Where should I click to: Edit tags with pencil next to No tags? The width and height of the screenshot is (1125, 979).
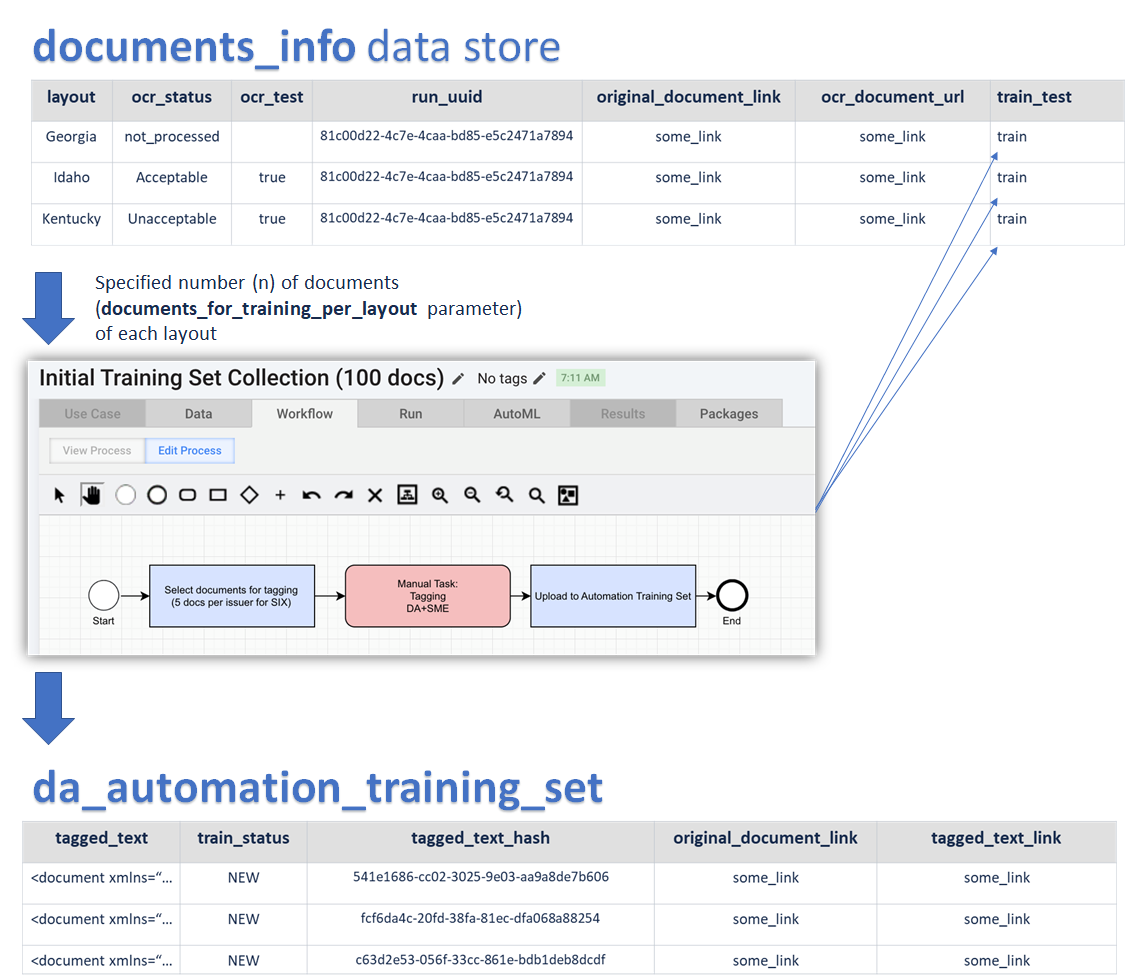coord(540,378)
